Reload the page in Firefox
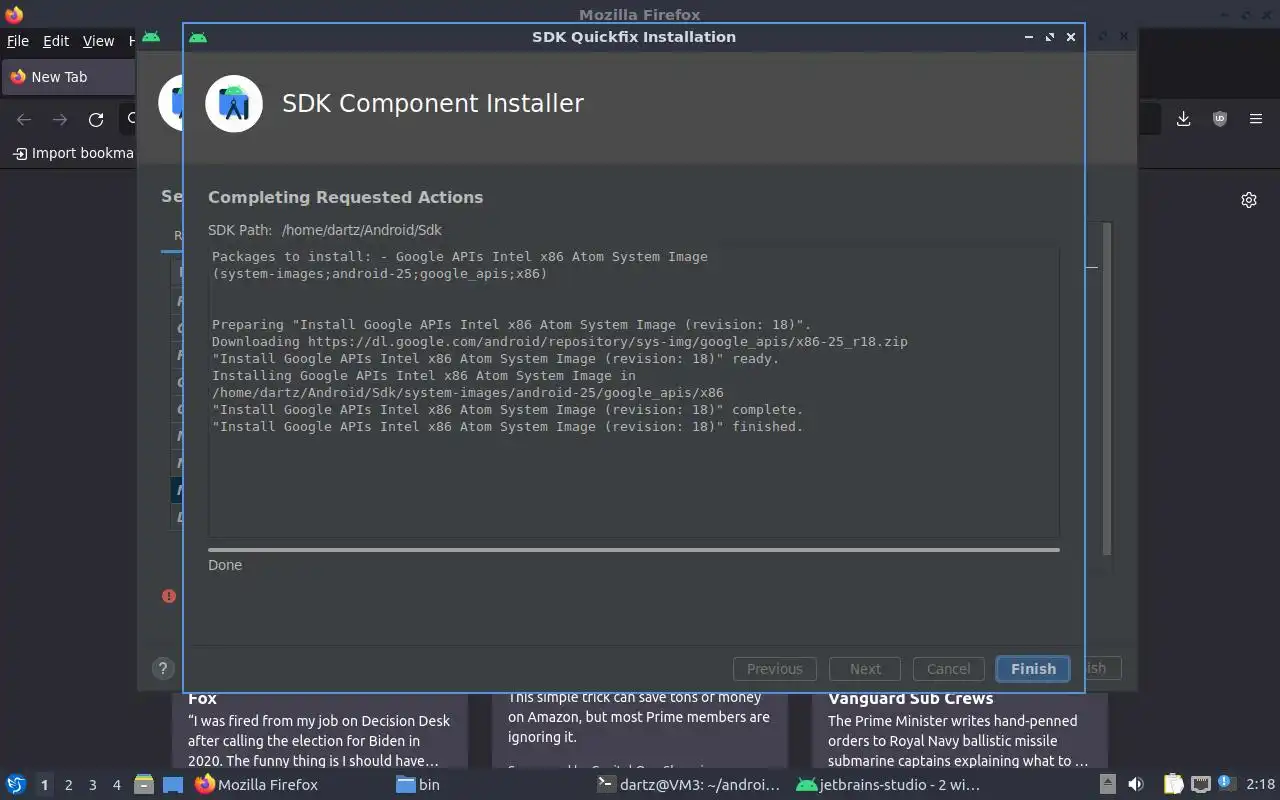1280x800 pixels. click(96, 119)
